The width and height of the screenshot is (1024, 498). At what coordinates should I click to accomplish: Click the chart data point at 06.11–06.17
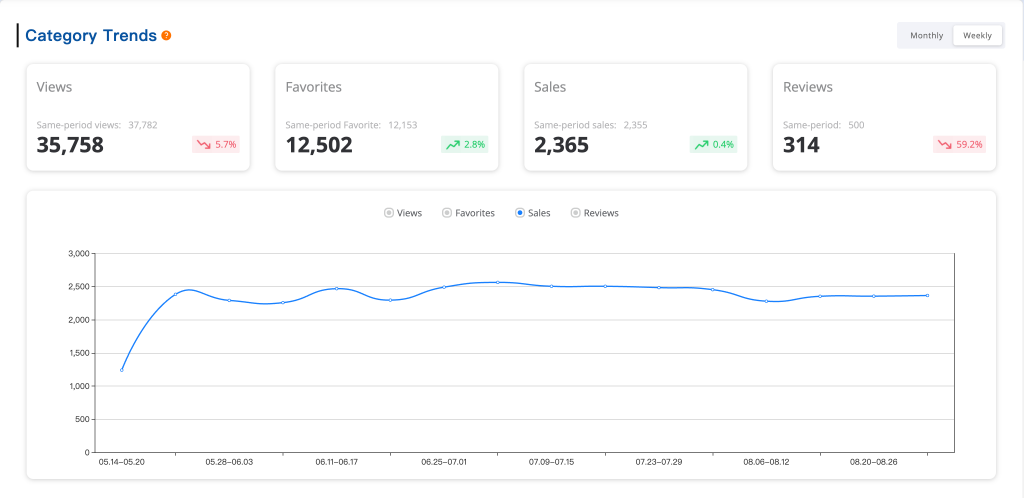click(336, 288)
